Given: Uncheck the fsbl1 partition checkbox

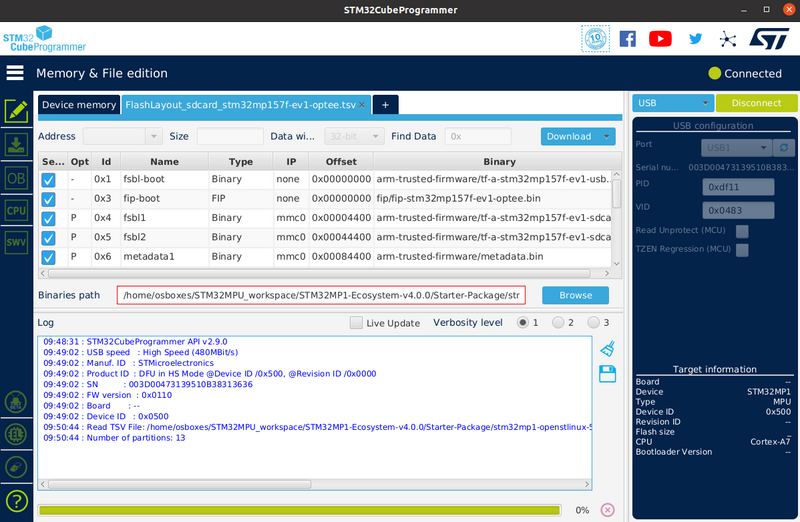Looking at the screenshot, I should 48,218.
